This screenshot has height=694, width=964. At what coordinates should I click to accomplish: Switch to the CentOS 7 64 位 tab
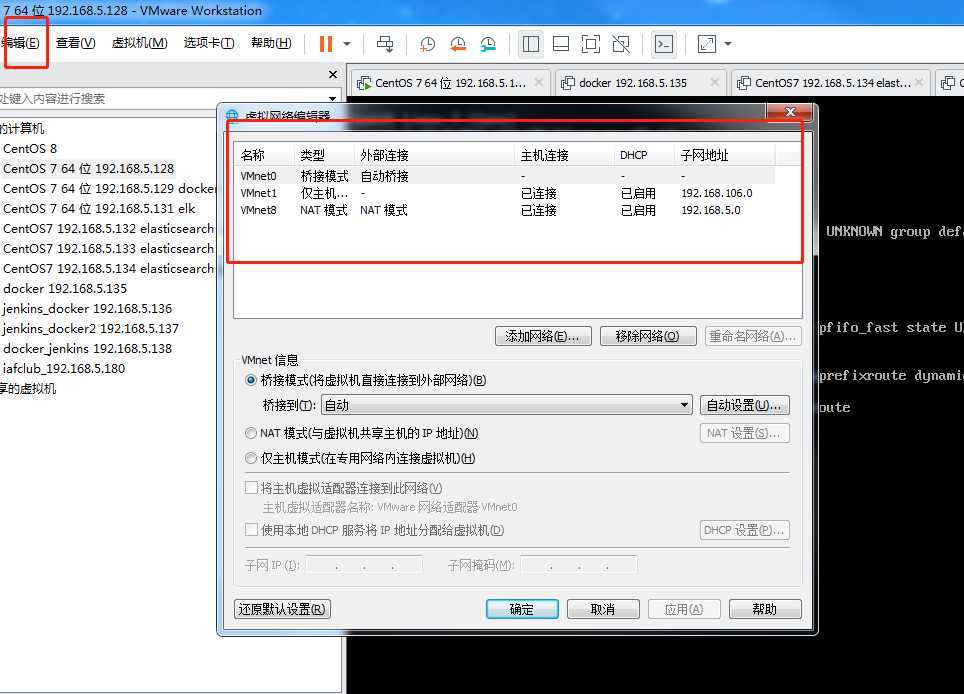tap(450, 82)
